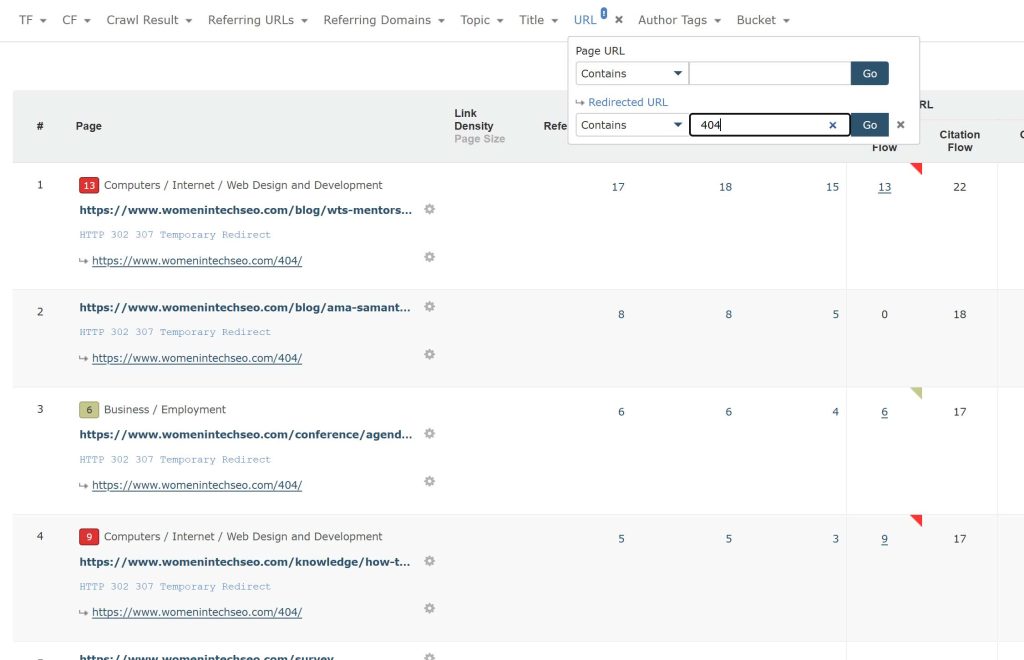Image resolution: width=1024 pixels, height=660 pixels.
Task: Open settings gear for conference/agend page URL
Action: tap(429, 433)
